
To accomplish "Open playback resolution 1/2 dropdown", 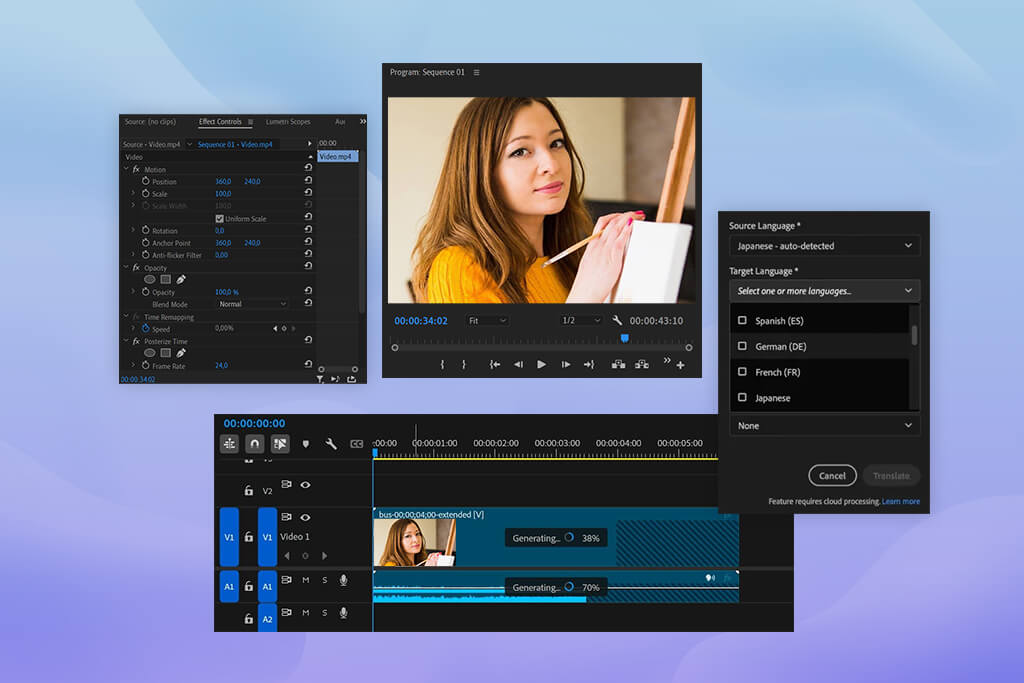I will coord(581,321).
